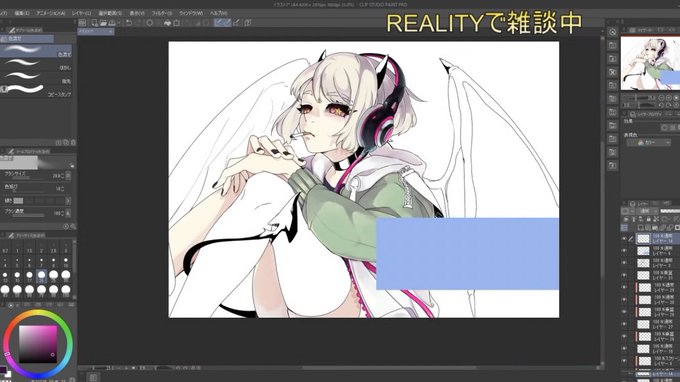
Task: Choose the 0.7 brush size preset
Action: (x=5, y=248)
